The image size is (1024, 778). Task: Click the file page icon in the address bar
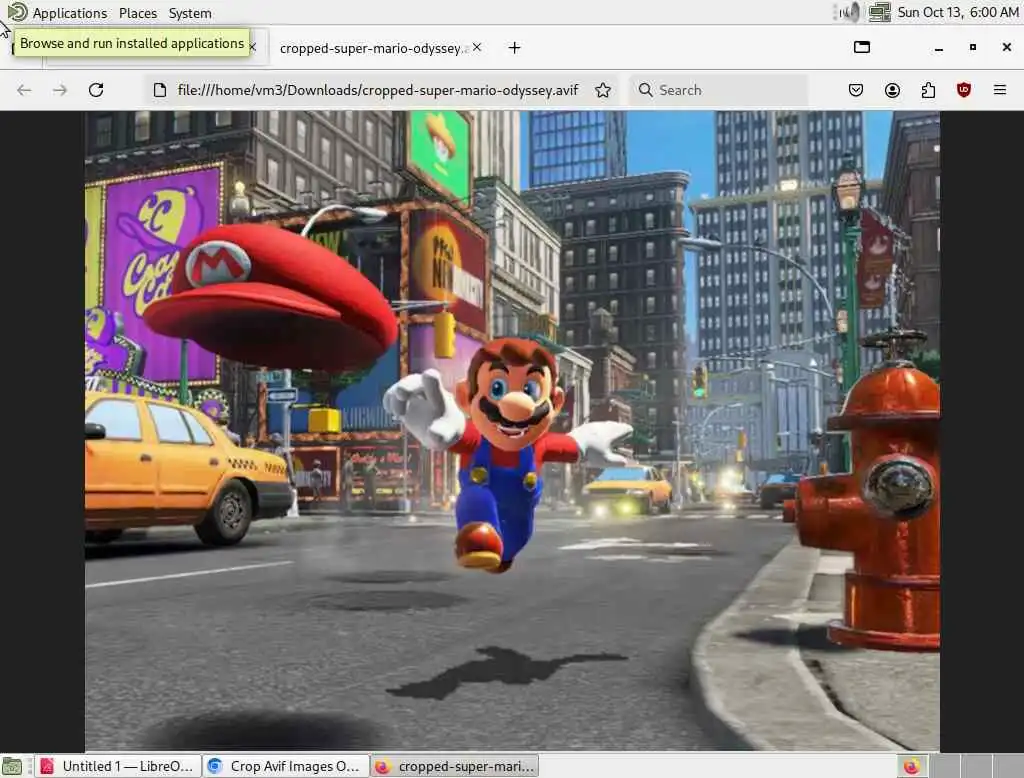pos(160,90)
